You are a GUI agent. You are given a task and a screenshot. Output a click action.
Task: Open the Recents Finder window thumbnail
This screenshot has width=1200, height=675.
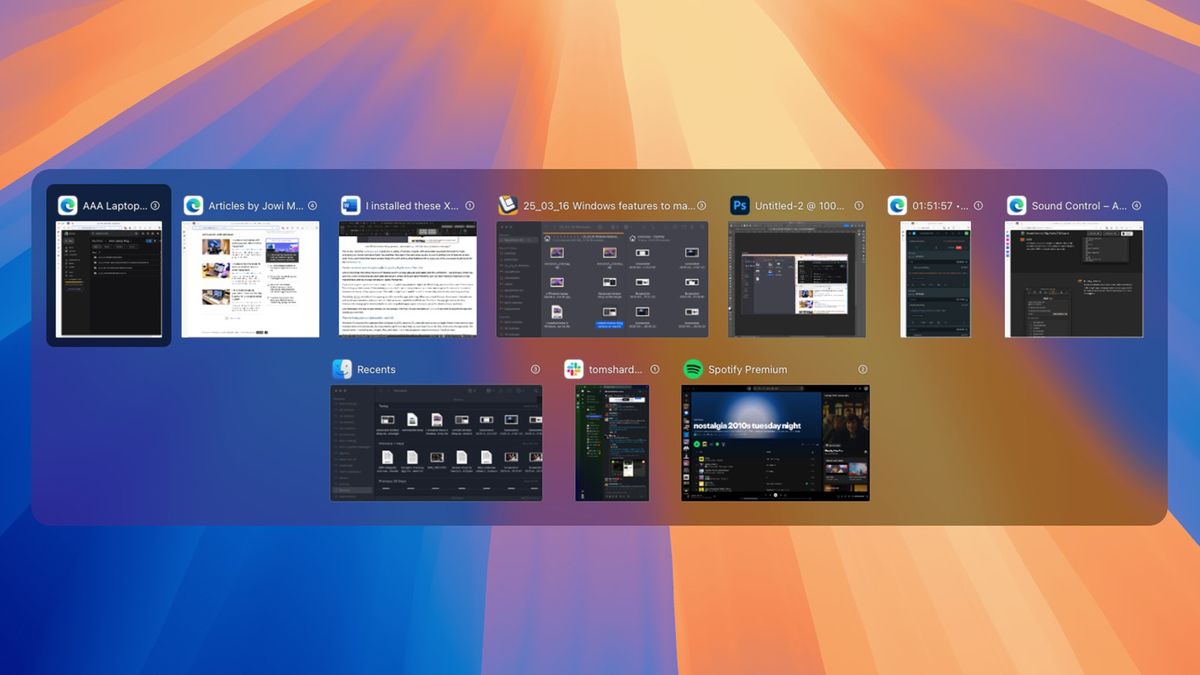[x=437, y=442]
